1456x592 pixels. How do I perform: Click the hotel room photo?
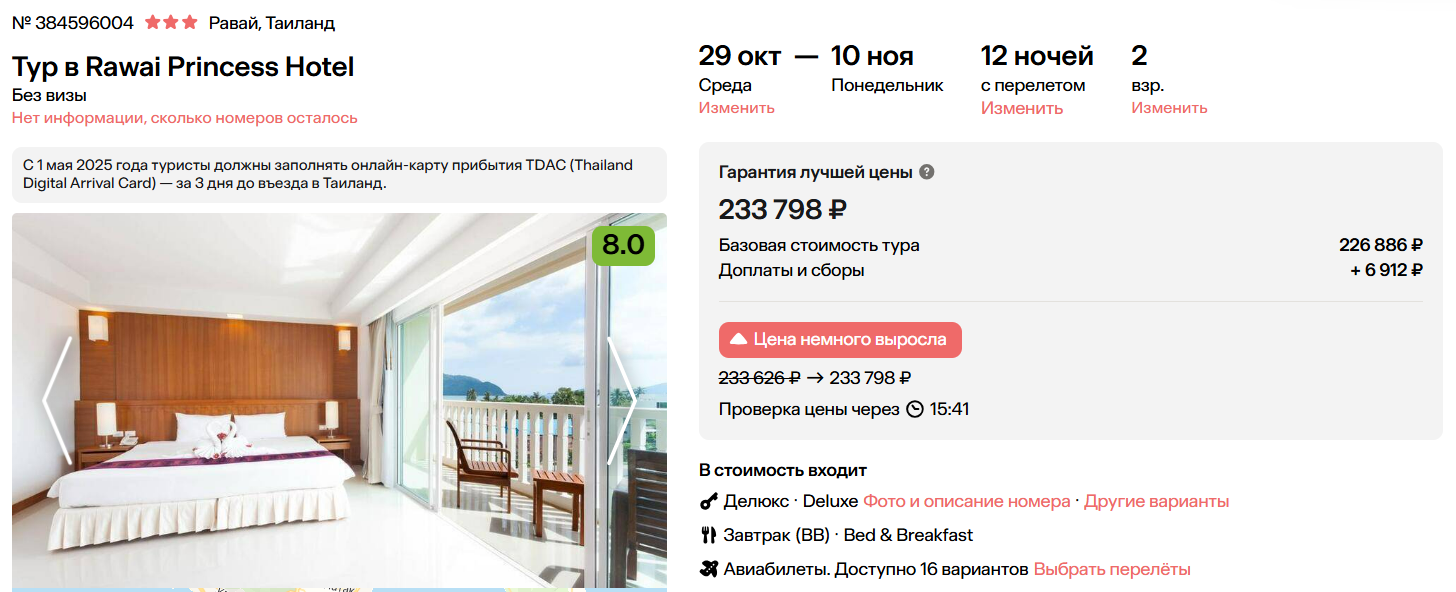[330, 420]
